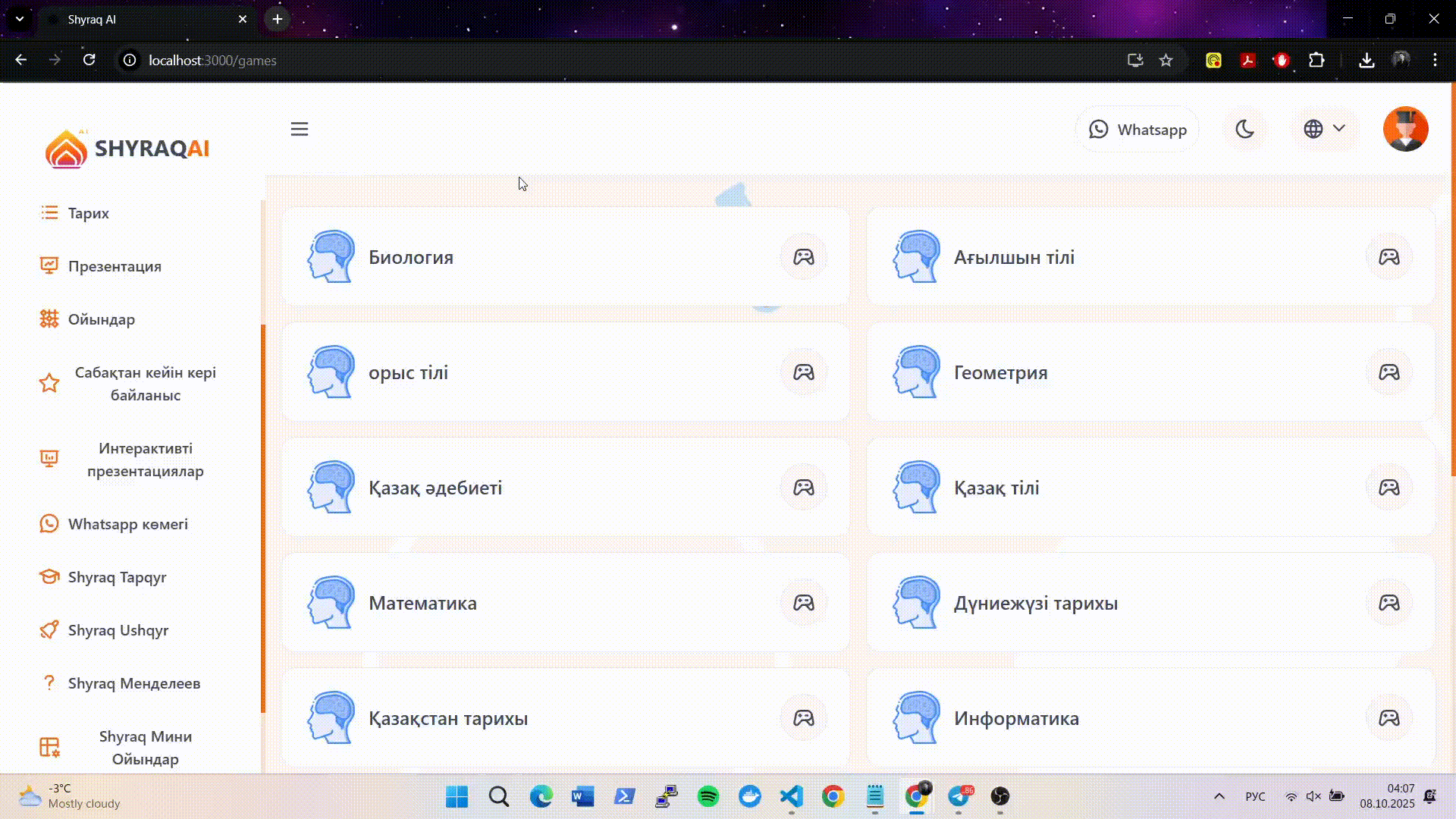Viewport: 1456px width, 819px height.
Task: Click the Shyraq Tapqyr graduation cap icon
Action: tap(49, 577)
